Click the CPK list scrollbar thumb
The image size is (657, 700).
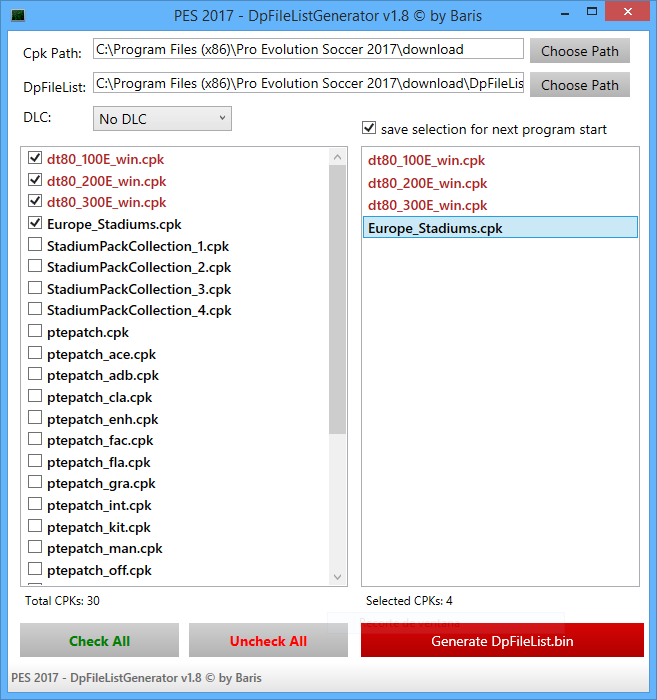[337, 299]
